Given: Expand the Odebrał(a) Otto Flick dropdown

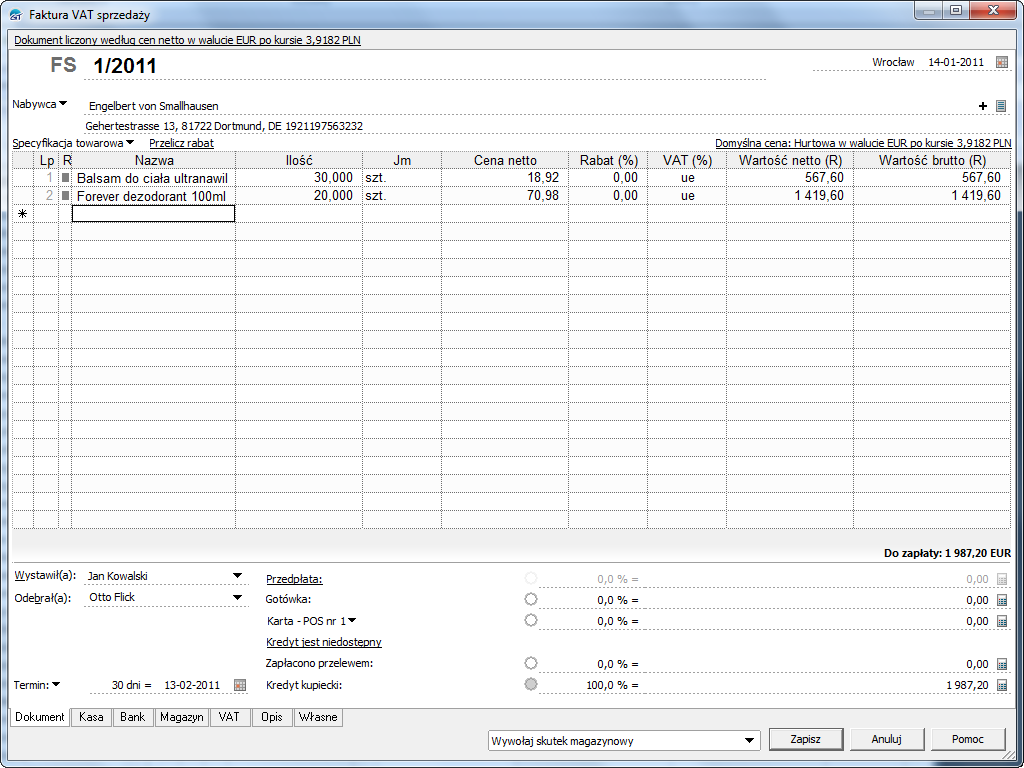Looking at the screenshot, I should point(237,598).
